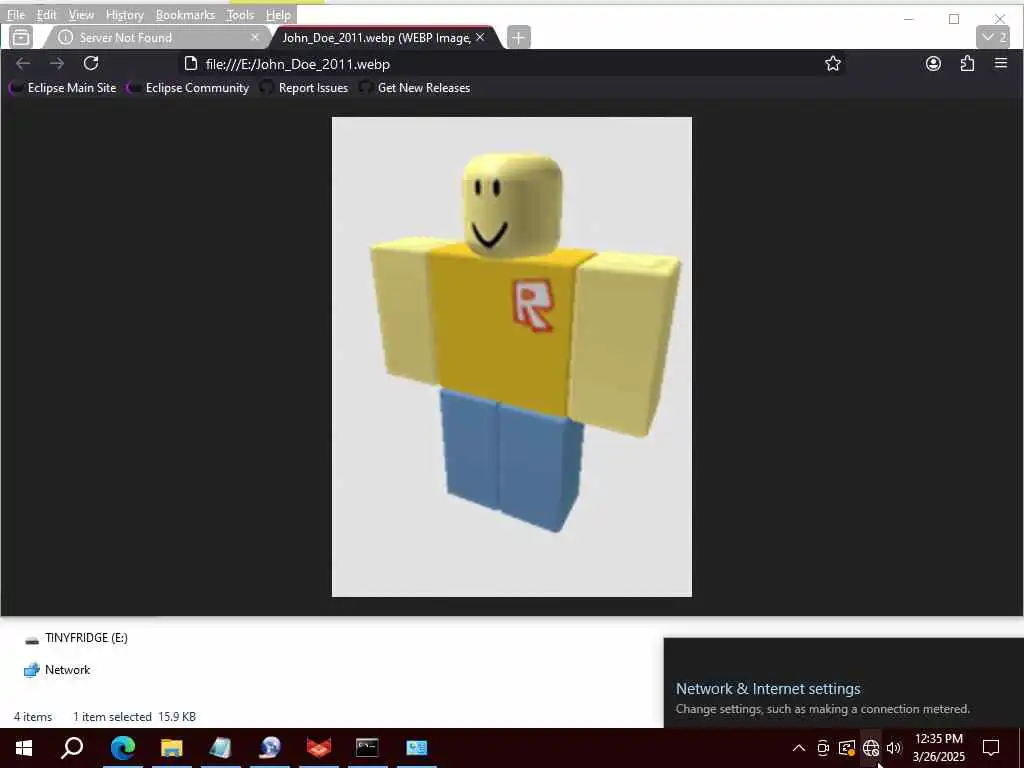Show hidden system tray icons
This screenshot has height=768, width=1024.
(799, 748)
